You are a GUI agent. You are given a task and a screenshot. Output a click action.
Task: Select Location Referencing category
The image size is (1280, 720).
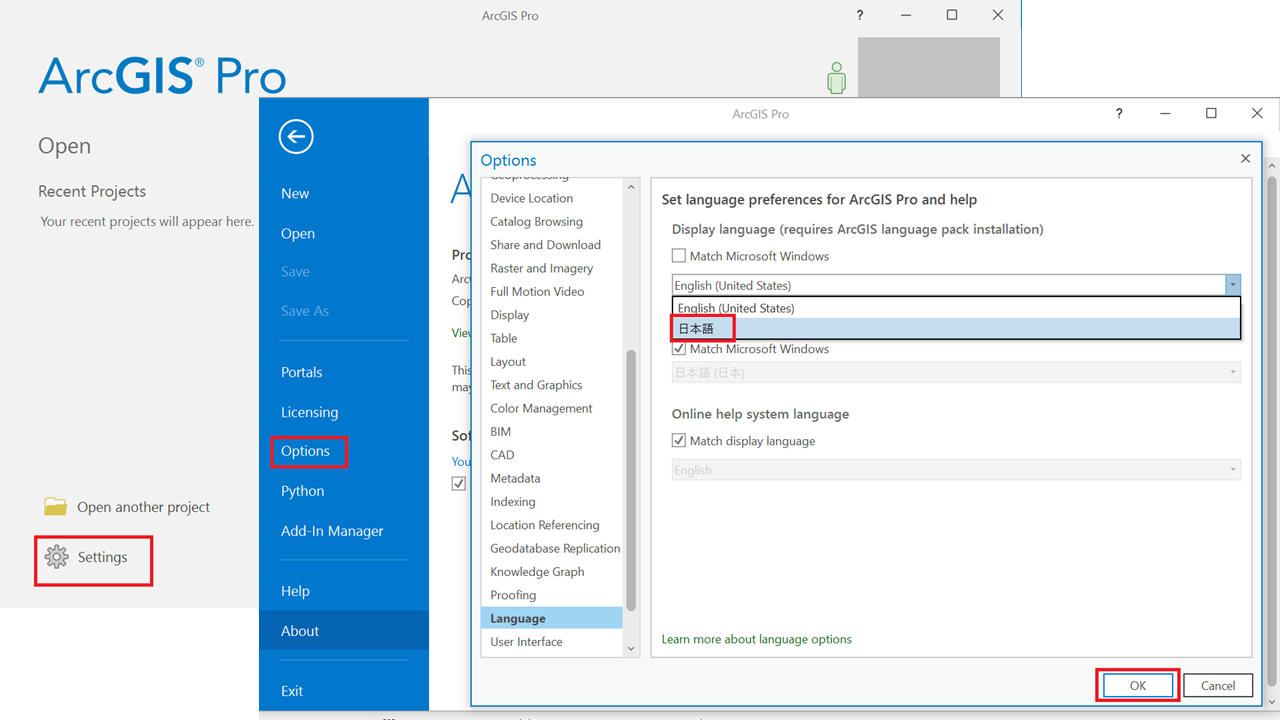pos(545,525)
